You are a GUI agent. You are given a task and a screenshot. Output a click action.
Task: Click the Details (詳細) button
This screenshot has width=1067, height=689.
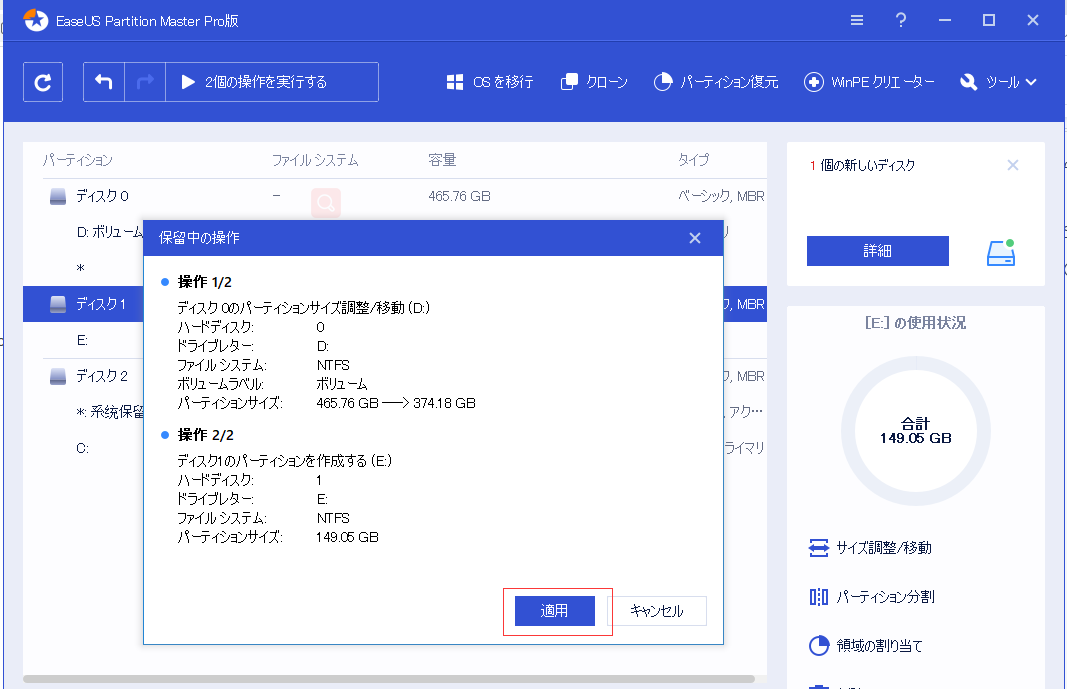[x=877, y=251]
